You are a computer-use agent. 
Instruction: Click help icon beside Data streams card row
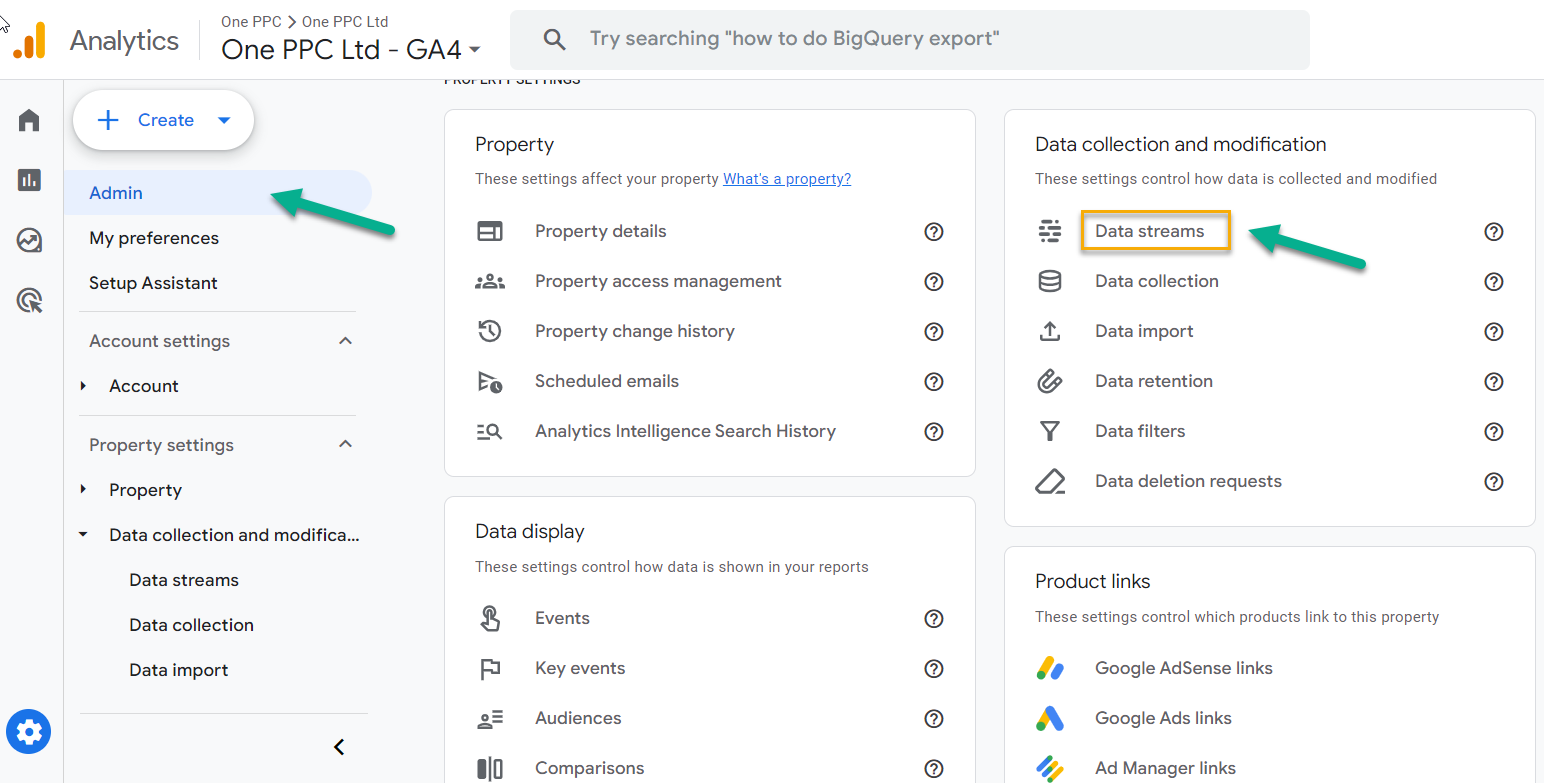click(x=1494, y=232)
